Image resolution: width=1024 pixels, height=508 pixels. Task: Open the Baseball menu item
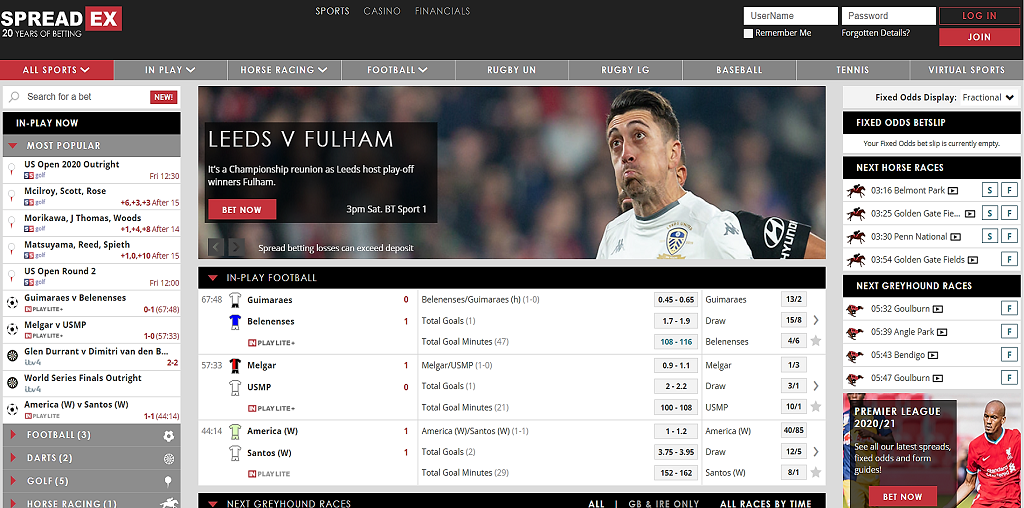tap(739, 70)
